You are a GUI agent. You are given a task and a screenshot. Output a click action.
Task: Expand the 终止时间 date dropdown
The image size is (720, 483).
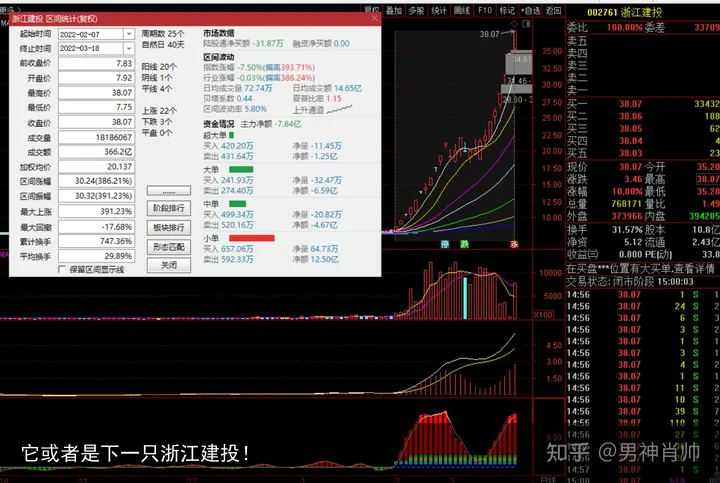coord(129,48)
